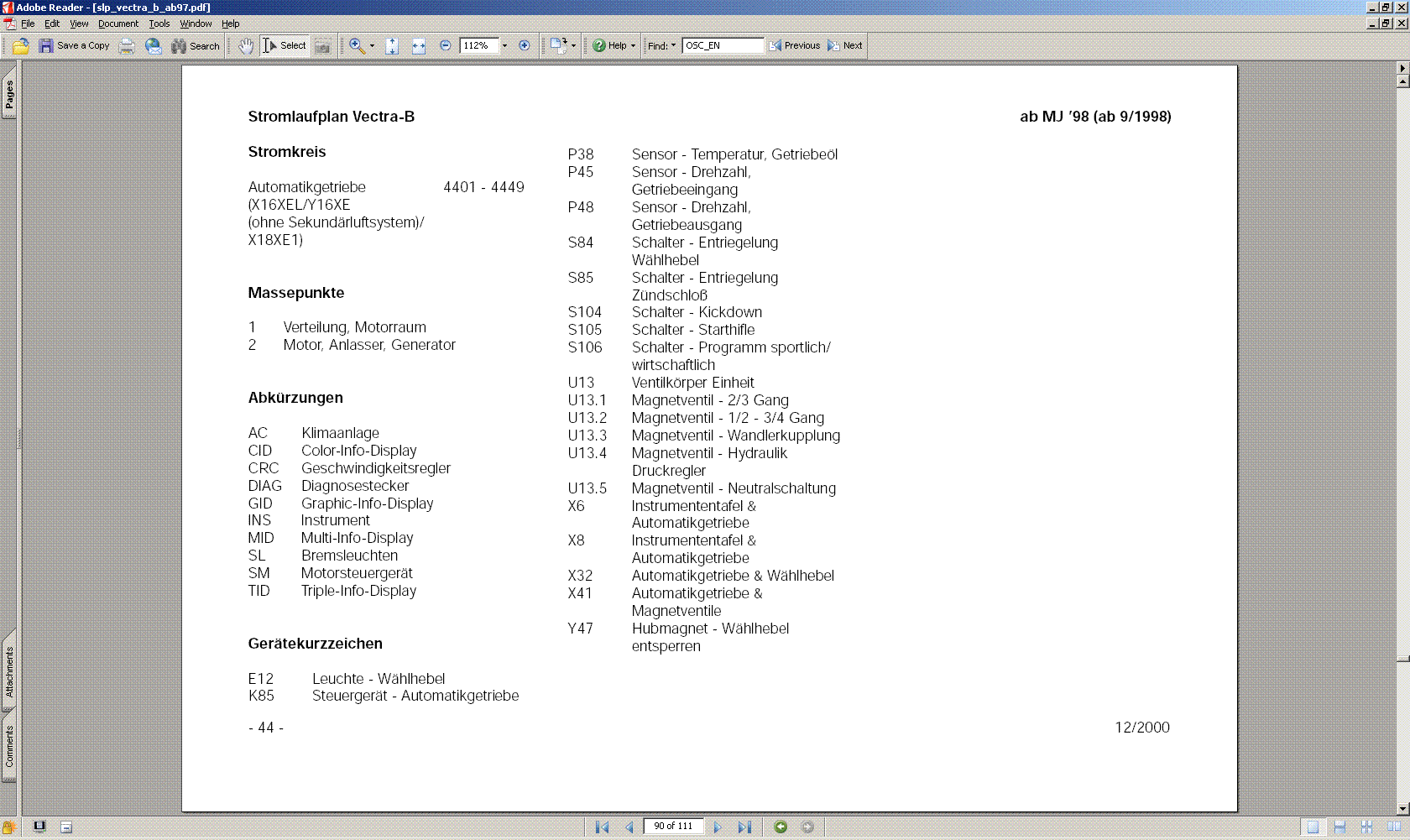Image resolution: width=1410 pixels, height=840 pixels.
Task: Open the Attachments side panel tab
Action: pos(9,672)
